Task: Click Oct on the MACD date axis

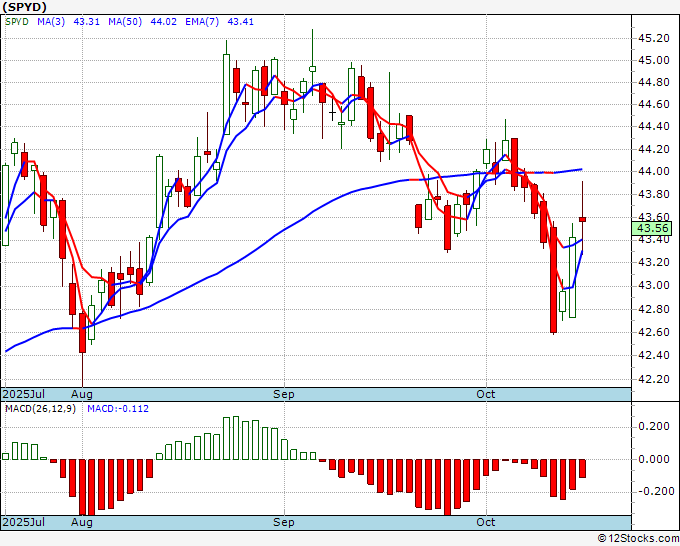Action: pyautogui.click(x=485, y=522)
